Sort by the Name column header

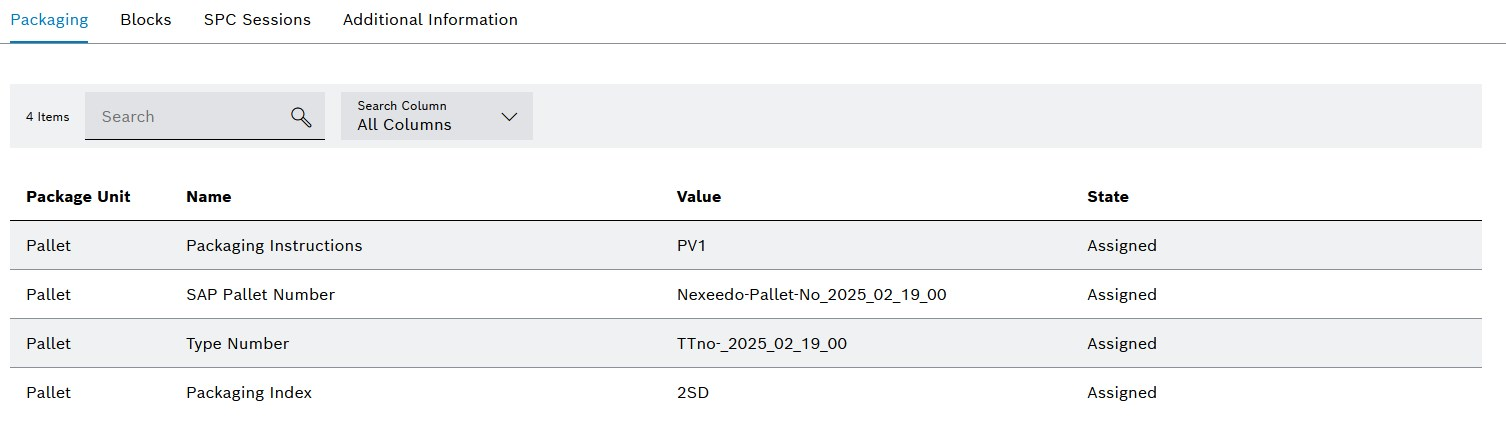[208, 197]
